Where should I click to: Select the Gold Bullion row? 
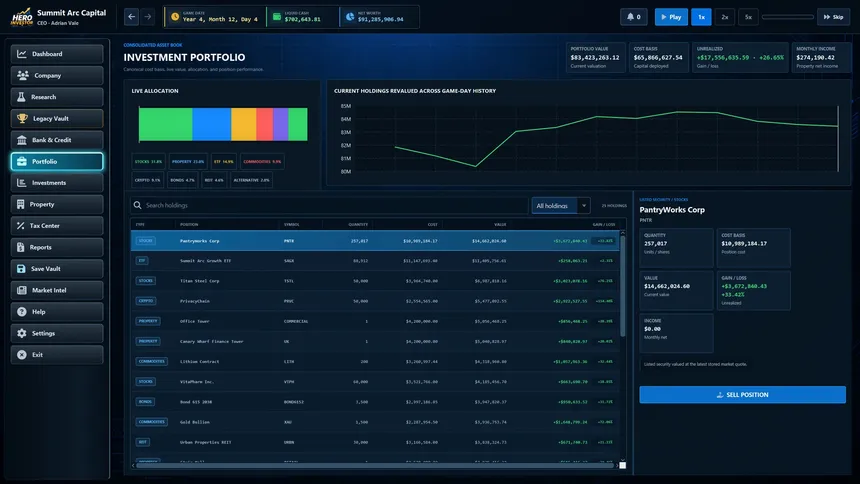(375, 422)
